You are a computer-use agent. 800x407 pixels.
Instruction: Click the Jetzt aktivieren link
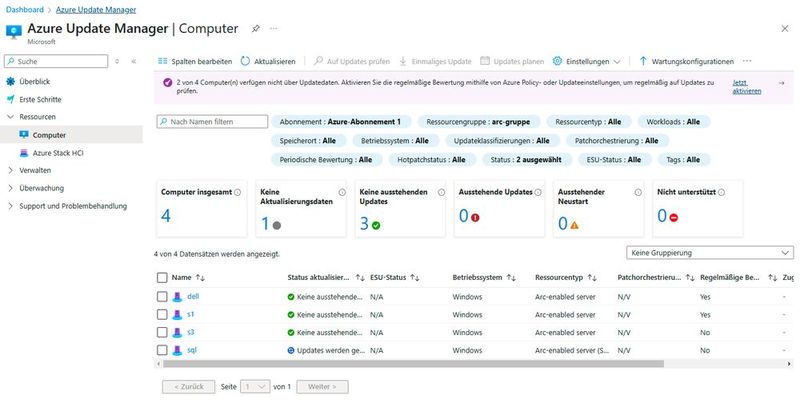tap(746, 87)
